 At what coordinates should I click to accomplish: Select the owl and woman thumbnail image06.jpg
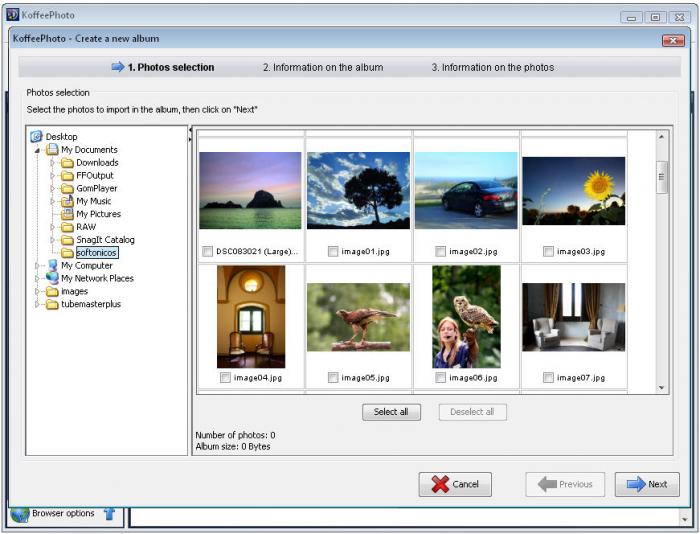pos(466,317)
